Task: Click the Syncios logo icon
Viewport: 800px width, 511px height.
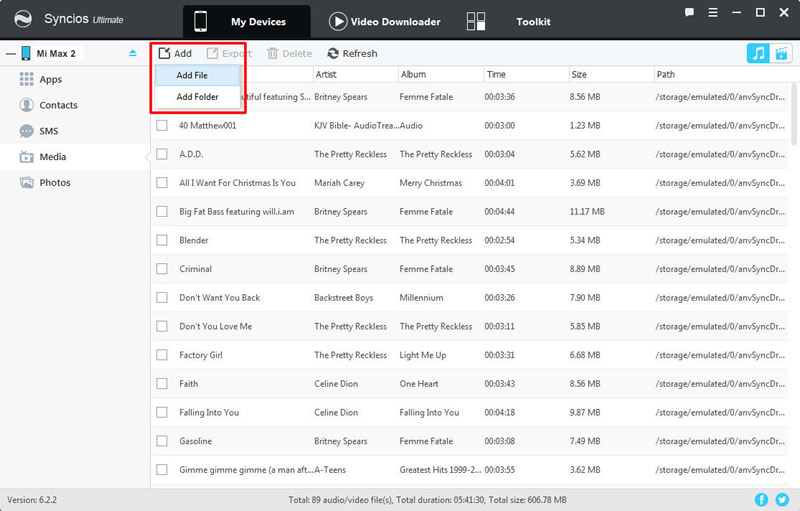Action: [x=23, y=19]
